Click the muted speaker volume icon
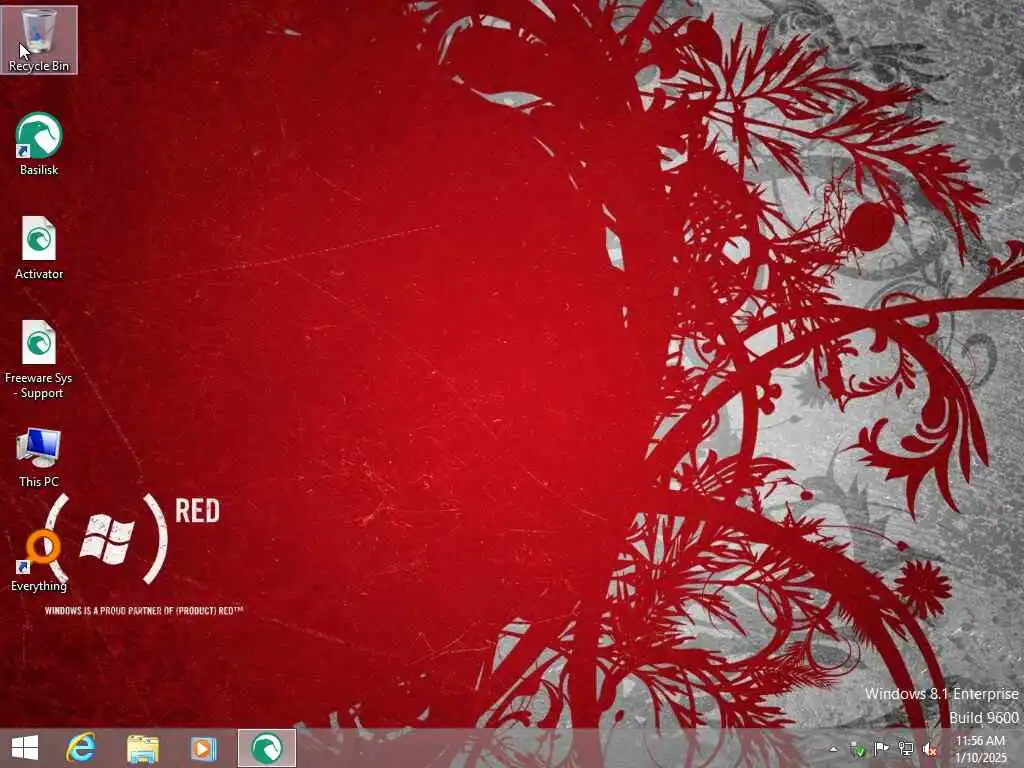The height and width of the screenshot is (768, 1024). click(x=929, y=749)
